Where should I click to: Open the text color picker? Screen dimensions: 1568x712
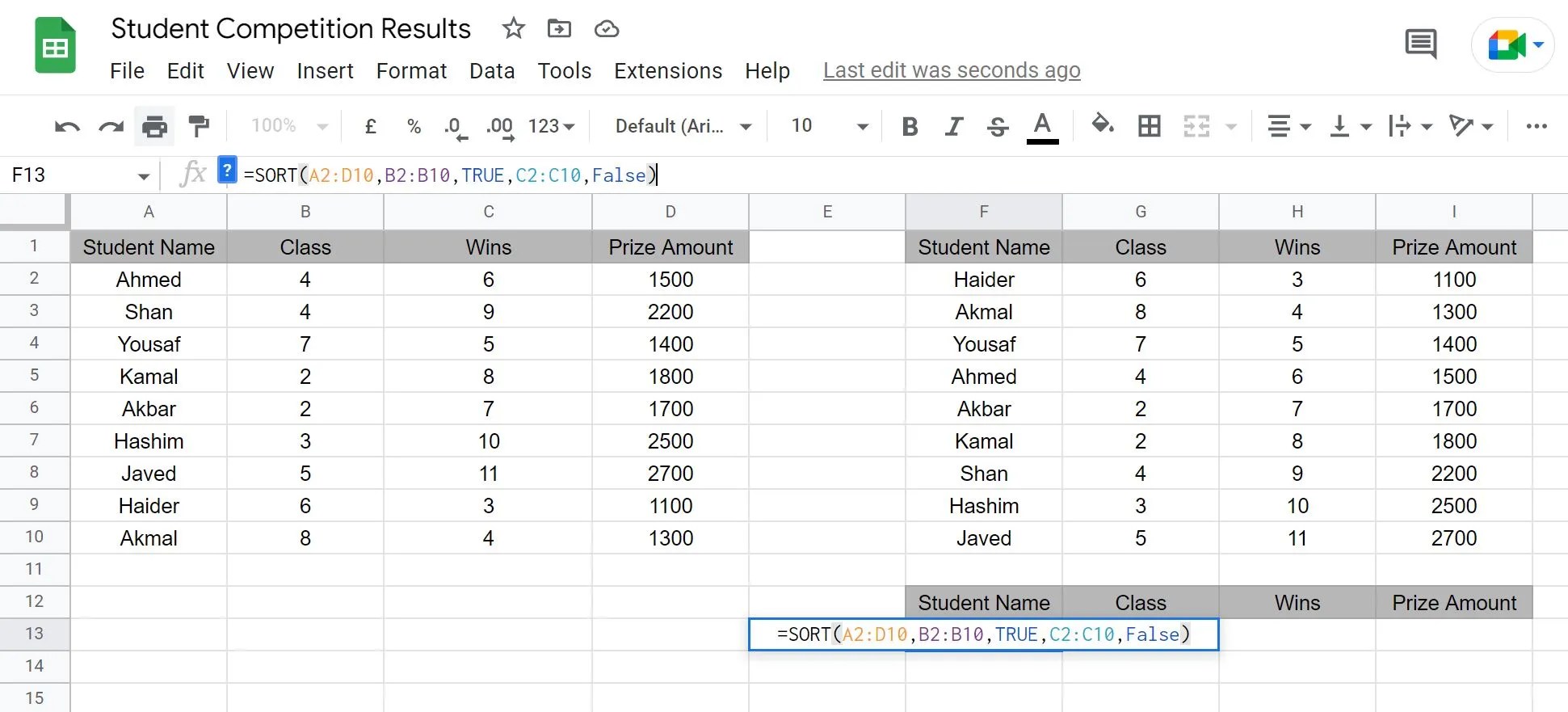(1042, 128)
